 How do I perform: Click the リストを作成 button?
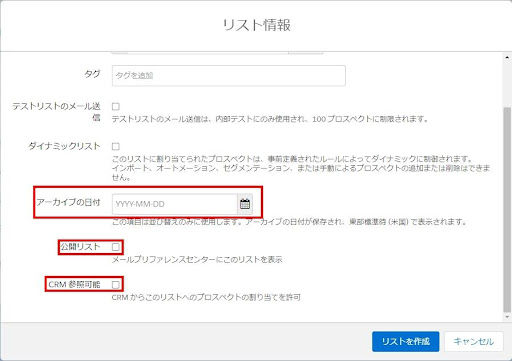point(405,341)
